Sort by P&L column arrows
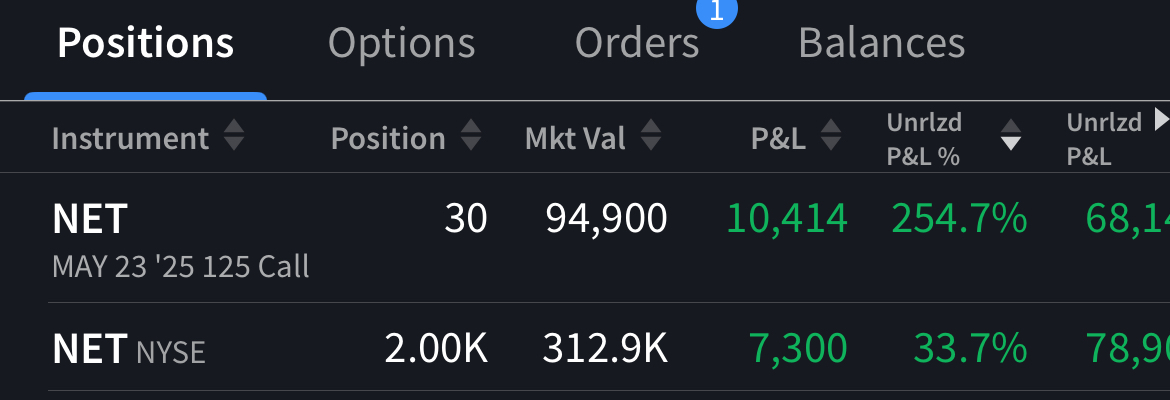The width and height of the screenshot is (1170, 400). coord(829,138)
